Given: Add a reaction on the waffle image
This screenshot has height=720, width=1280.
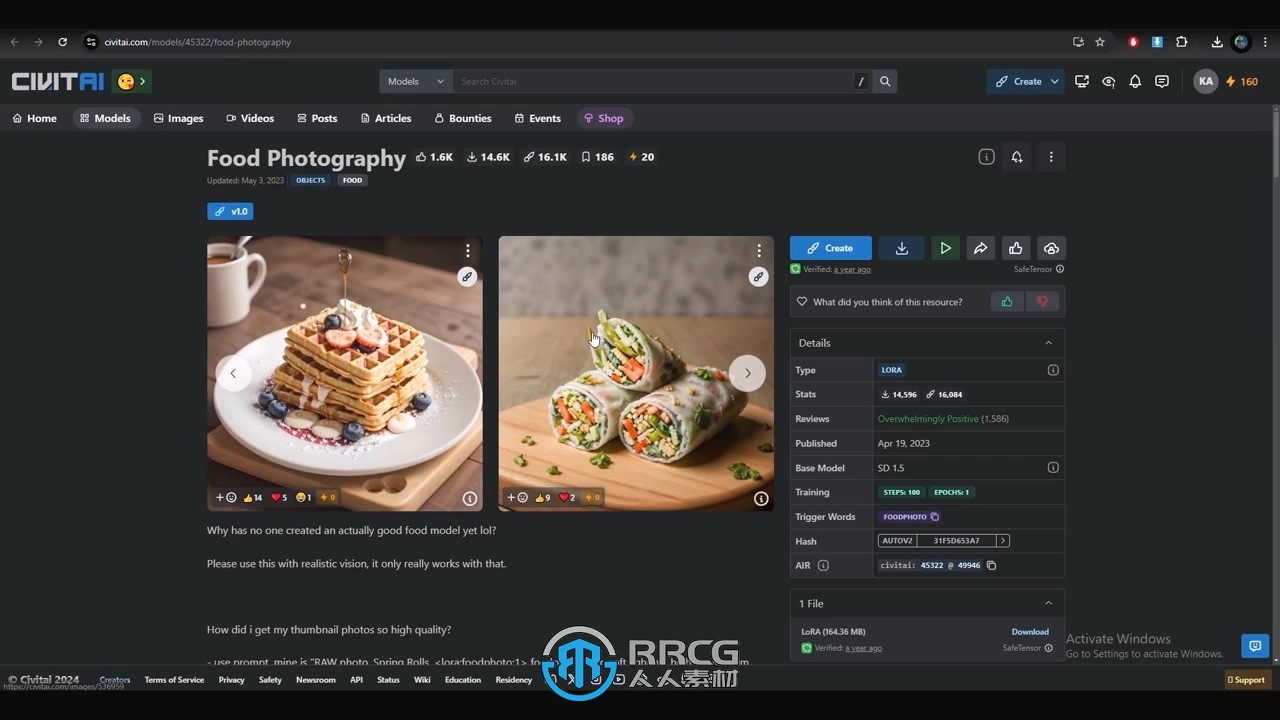Looking at the screenshot, I should click(226, 497).
